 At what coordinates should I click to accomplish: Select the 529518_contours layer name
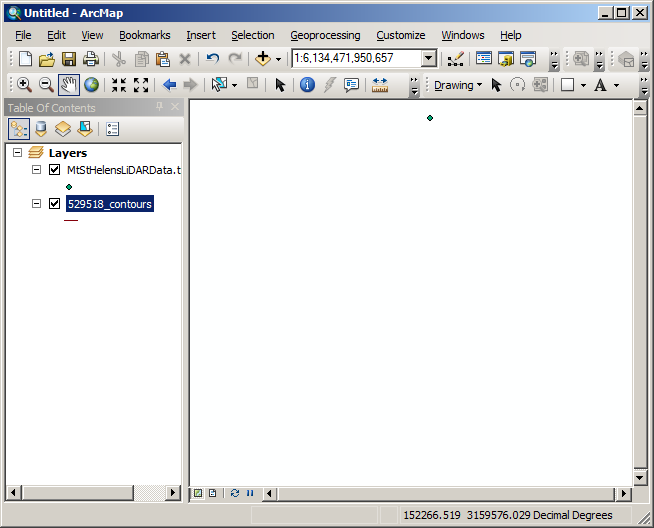(x=109, y=204)
